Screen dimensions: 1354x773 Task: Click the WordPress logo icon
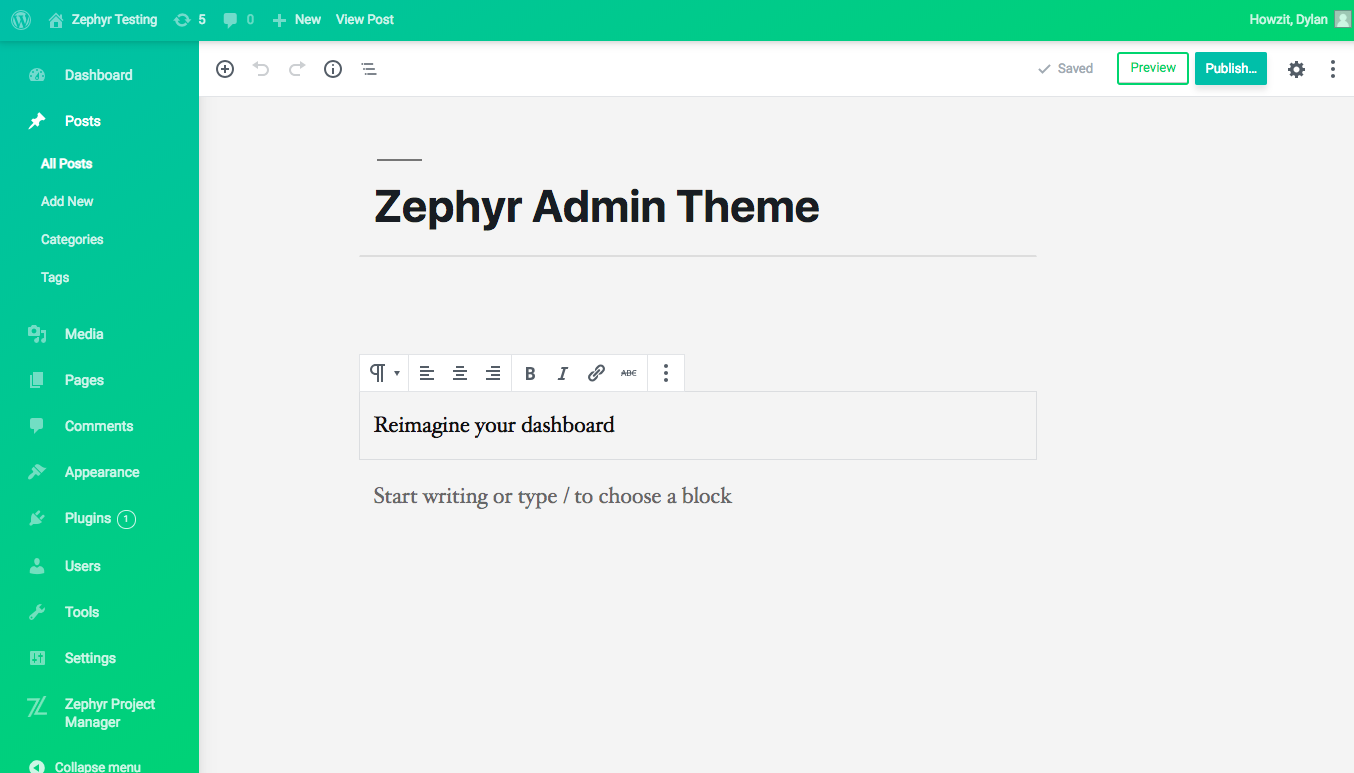[21, 19]
